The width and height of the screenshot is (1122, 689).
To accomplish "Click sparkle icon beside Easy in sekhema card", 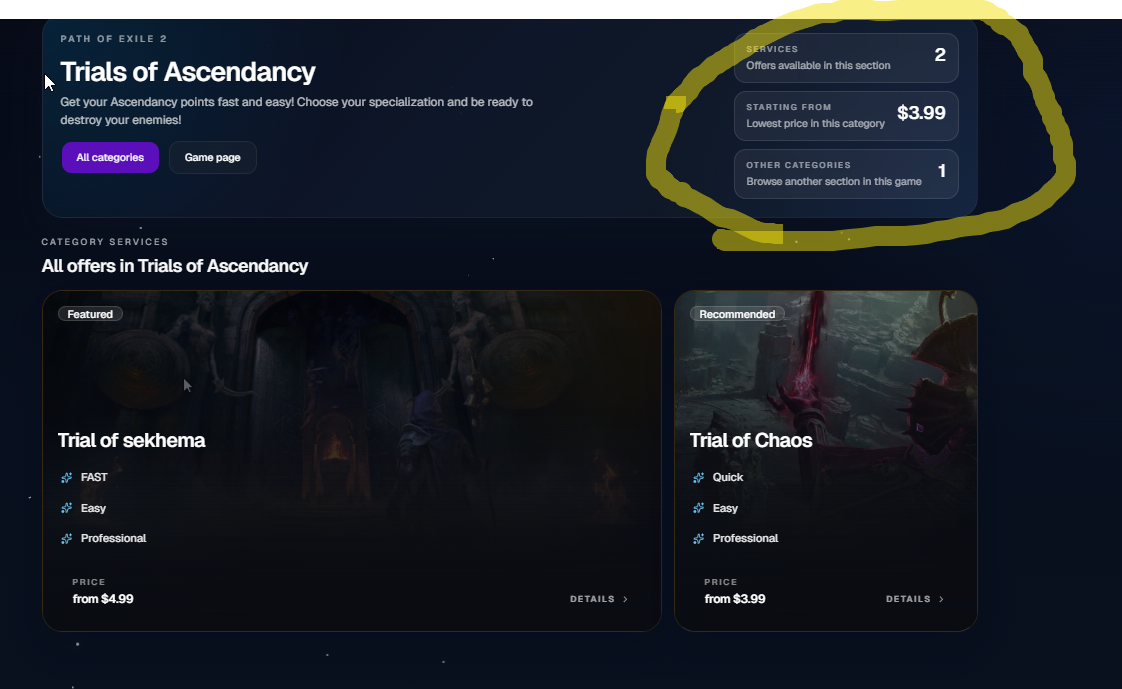I will tap(67, 508).
